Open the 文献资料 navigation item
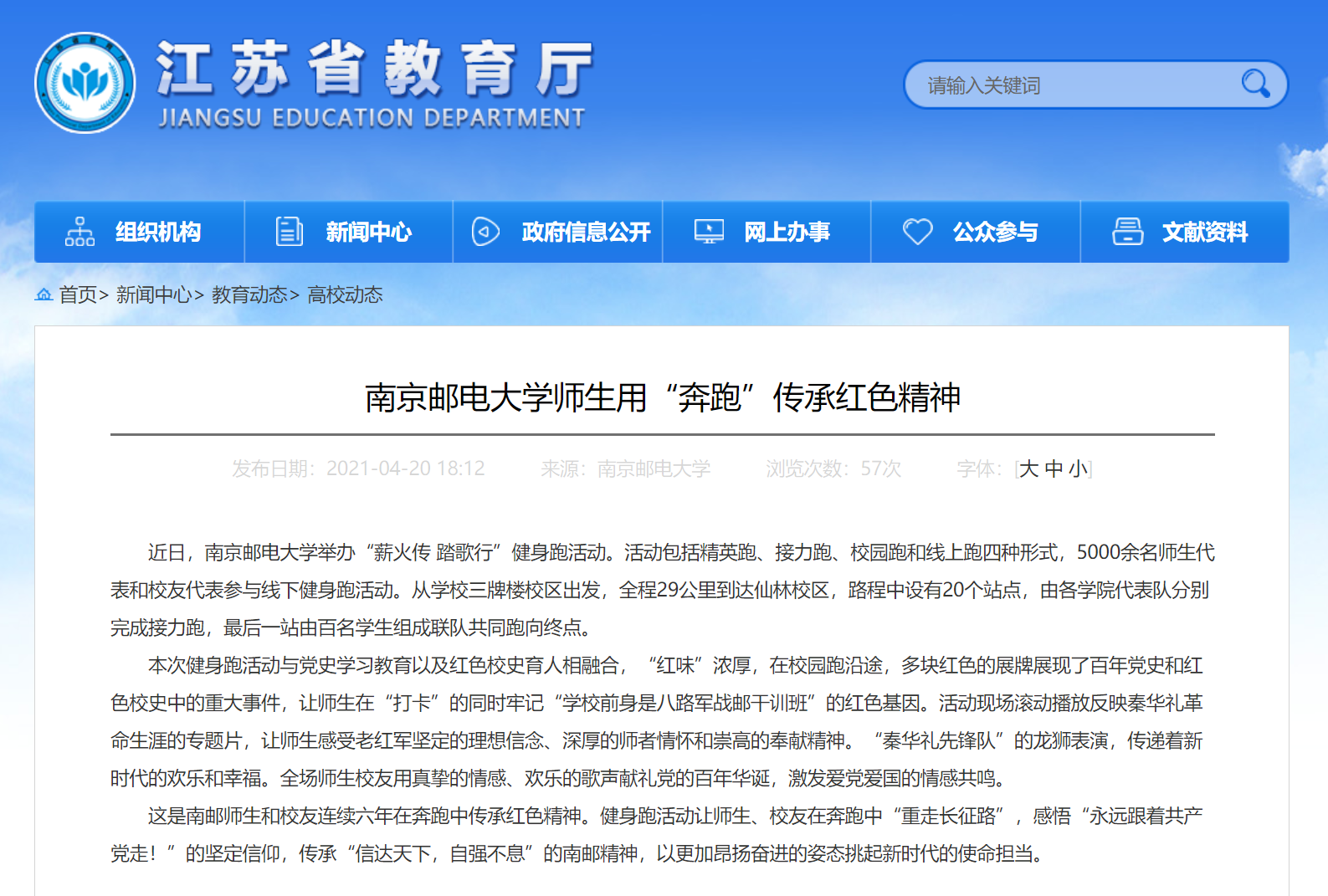 pyautogui.click(x=1204, y=232)
